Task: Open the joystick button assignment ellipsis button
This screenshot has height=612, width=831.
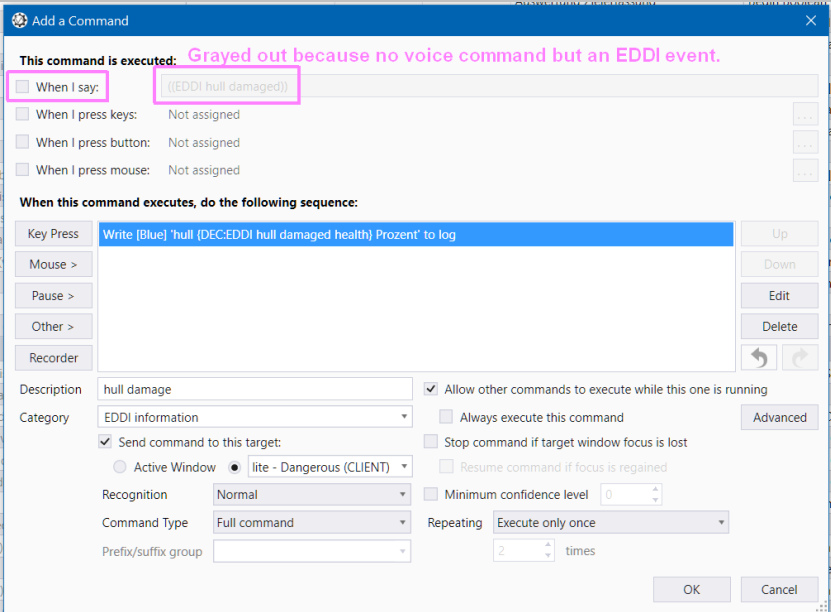Action: [805, 143]
